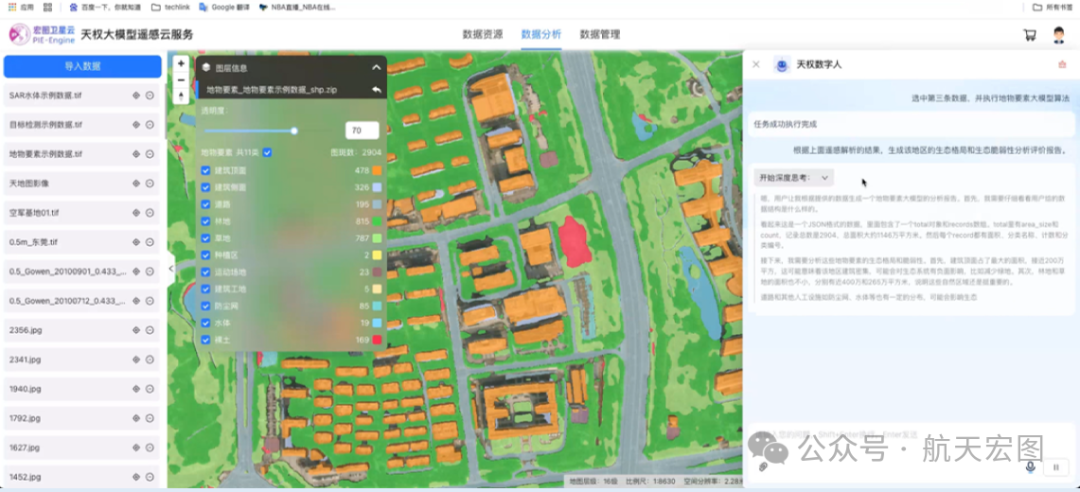
Task: Click the 导入数据 button
Action: [82, 66]
